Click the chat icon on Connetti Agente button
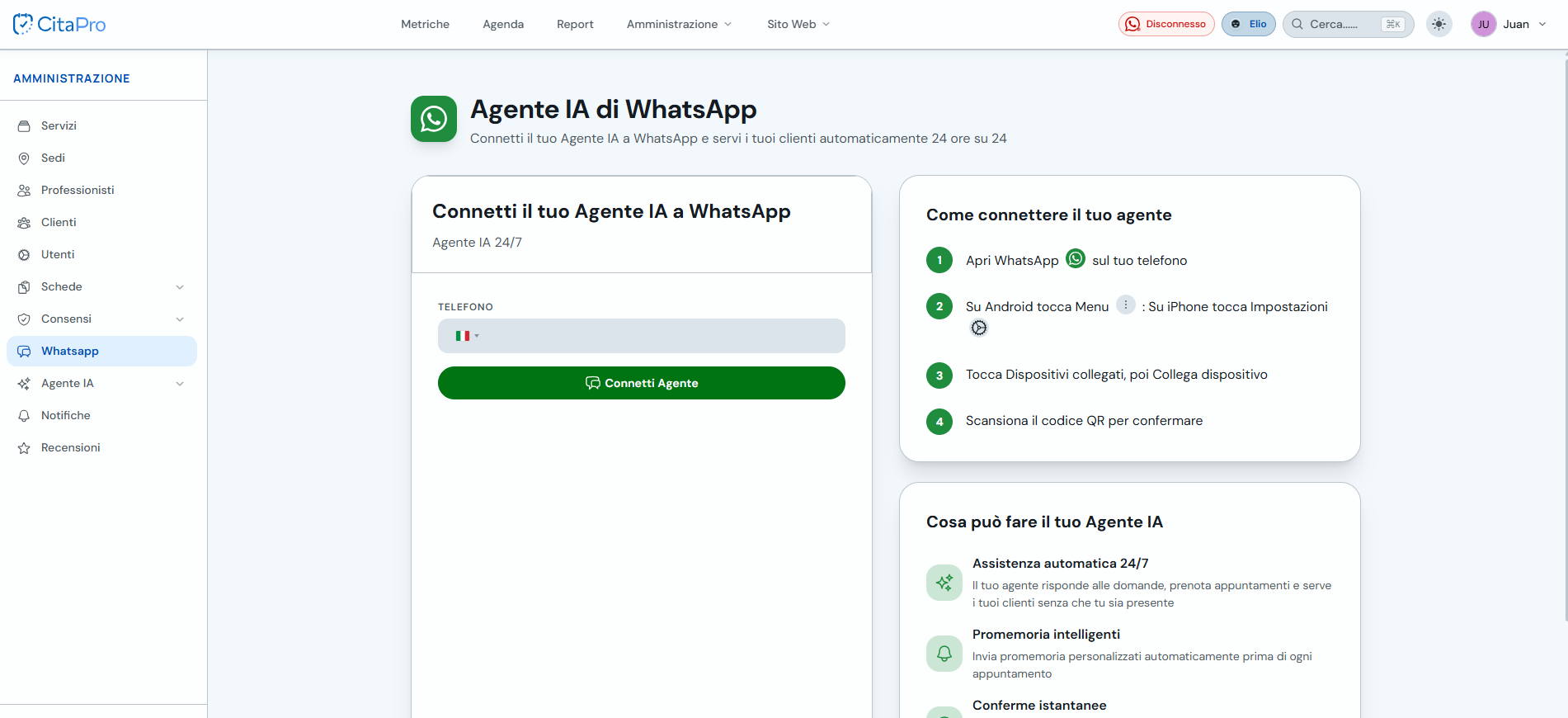Viewport: 1568px width, 718px height. [593, 383]
